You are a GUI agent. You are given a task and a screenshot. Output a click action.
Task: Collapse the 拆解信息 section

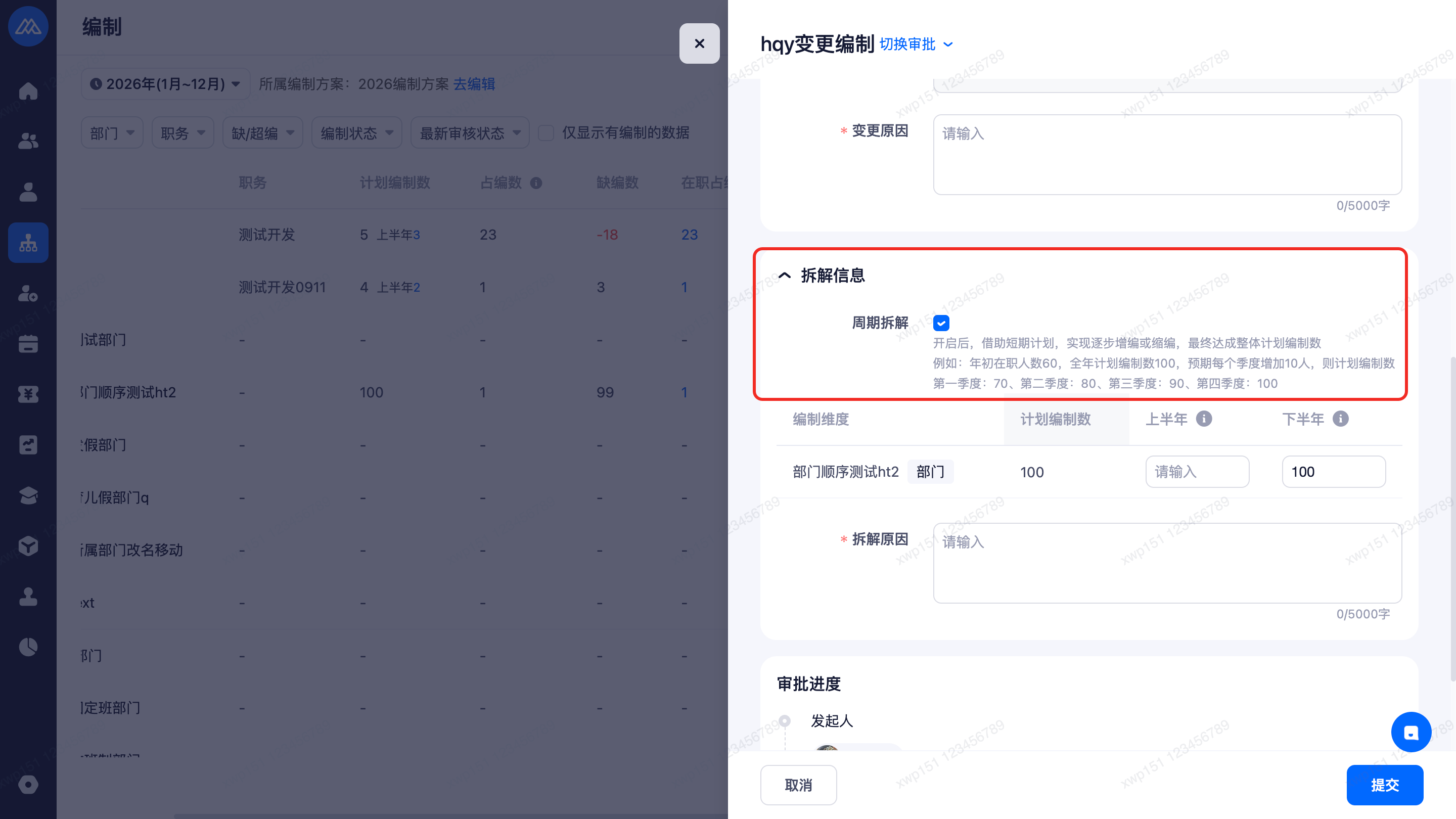coord(785,275)
